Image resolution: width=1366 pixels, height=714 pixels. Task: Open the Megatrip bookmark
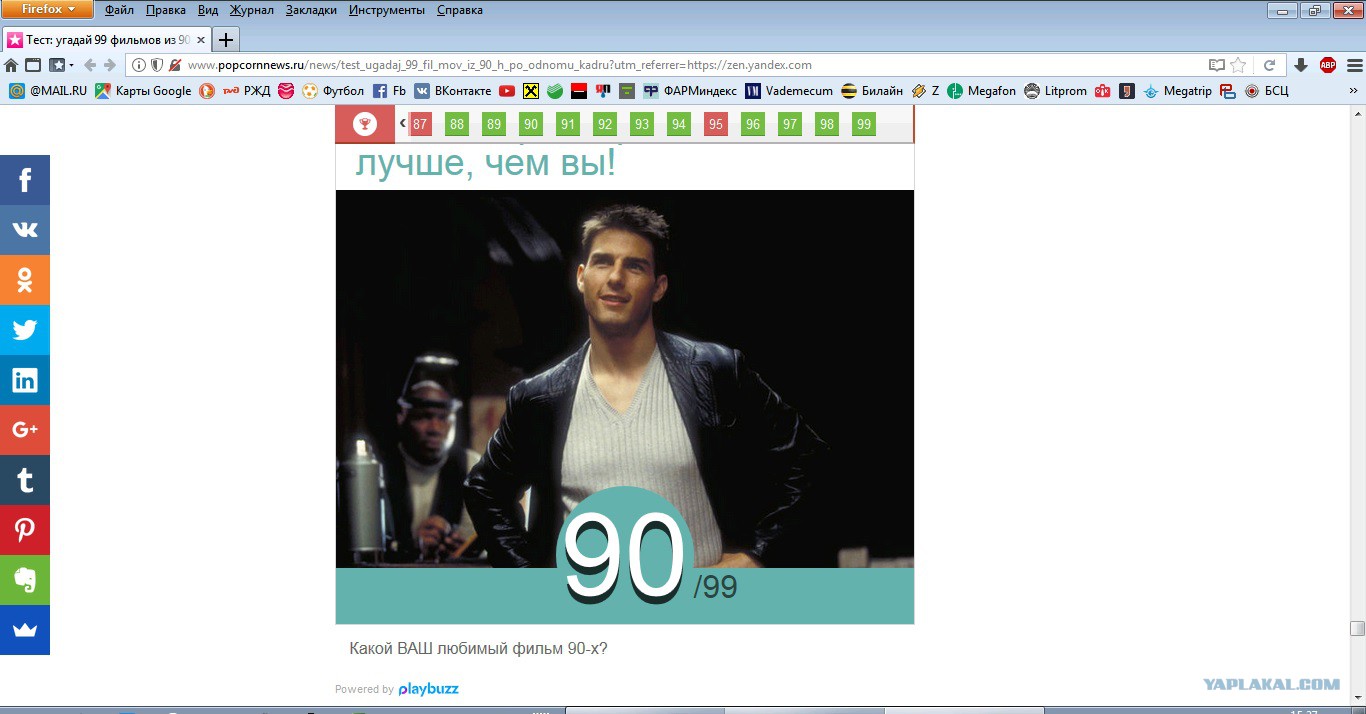coord(1177,91)
